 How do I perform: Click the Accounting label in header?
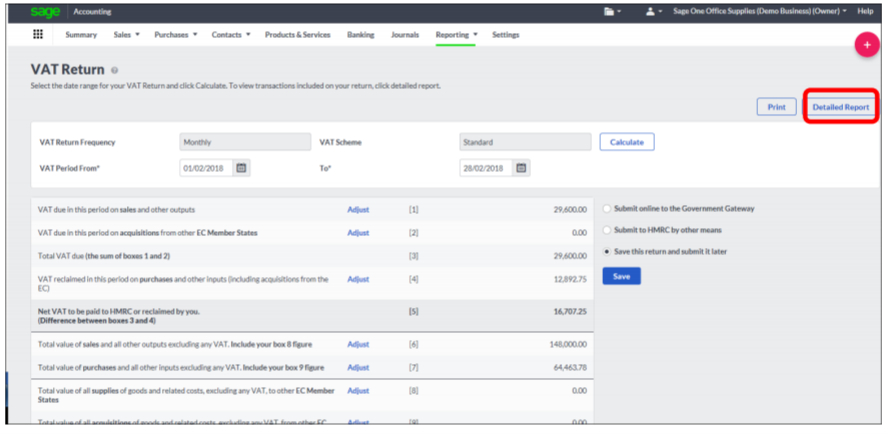pyautogui.click(x=92, y=12)
